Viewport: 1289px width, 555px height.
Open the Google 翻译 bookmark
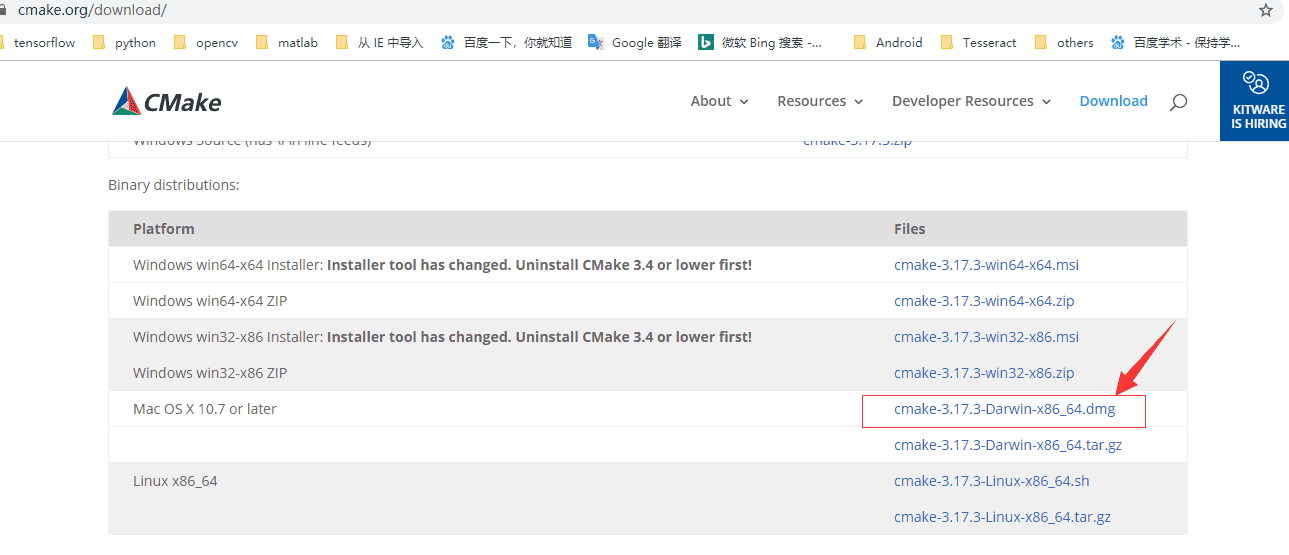click(x=635, y=42)
